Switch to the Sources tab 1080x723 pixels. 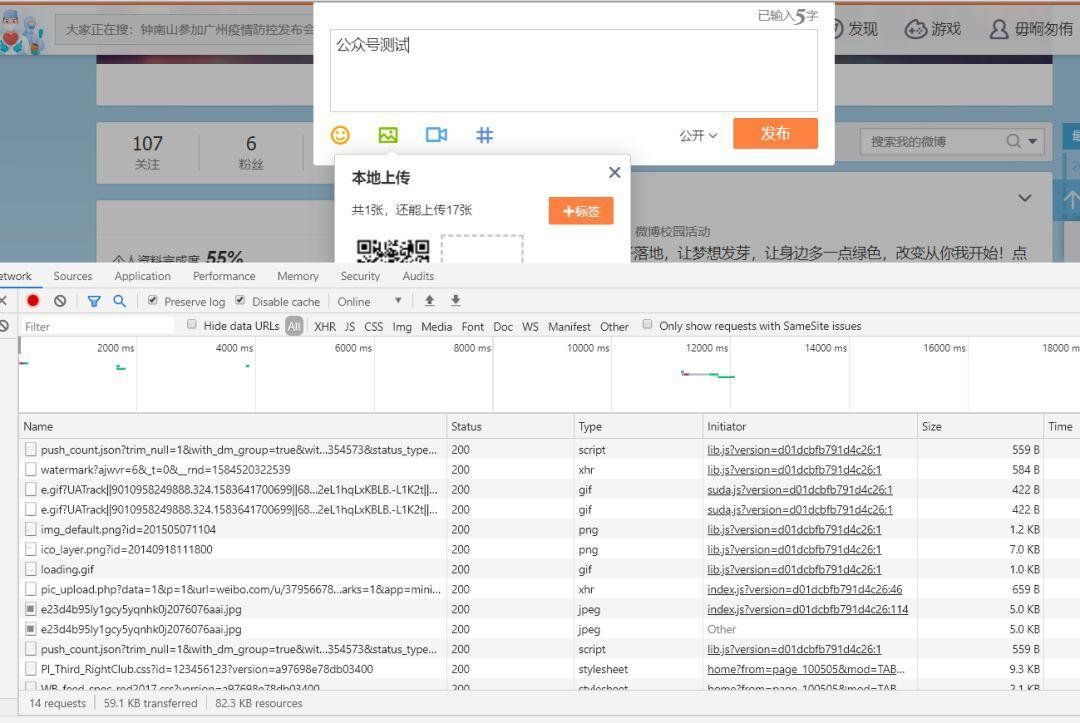coord(72,276)
